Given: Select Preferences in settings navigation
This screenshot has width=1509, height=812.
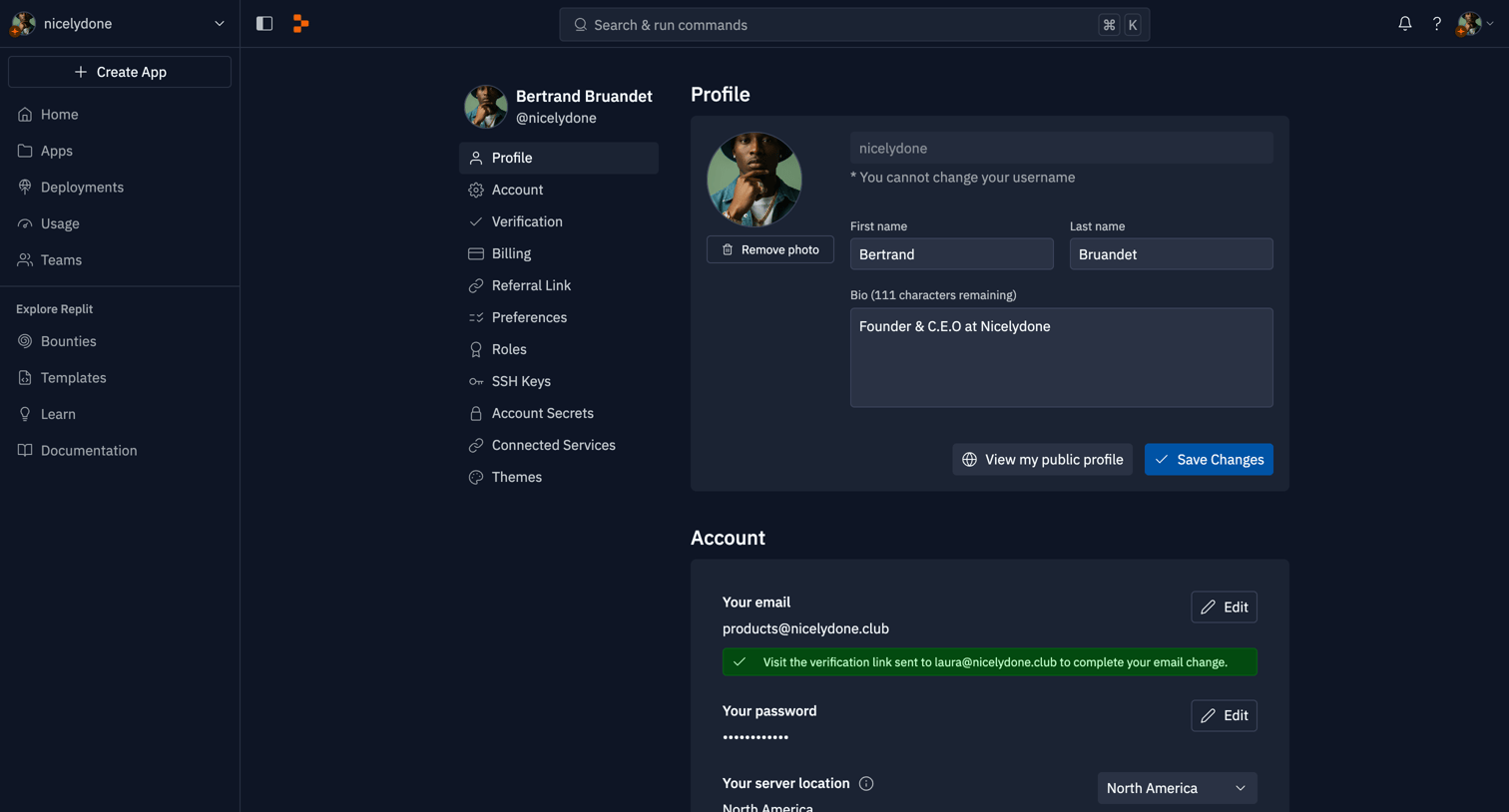Looking at the screenshot, I should coord(559,317).
